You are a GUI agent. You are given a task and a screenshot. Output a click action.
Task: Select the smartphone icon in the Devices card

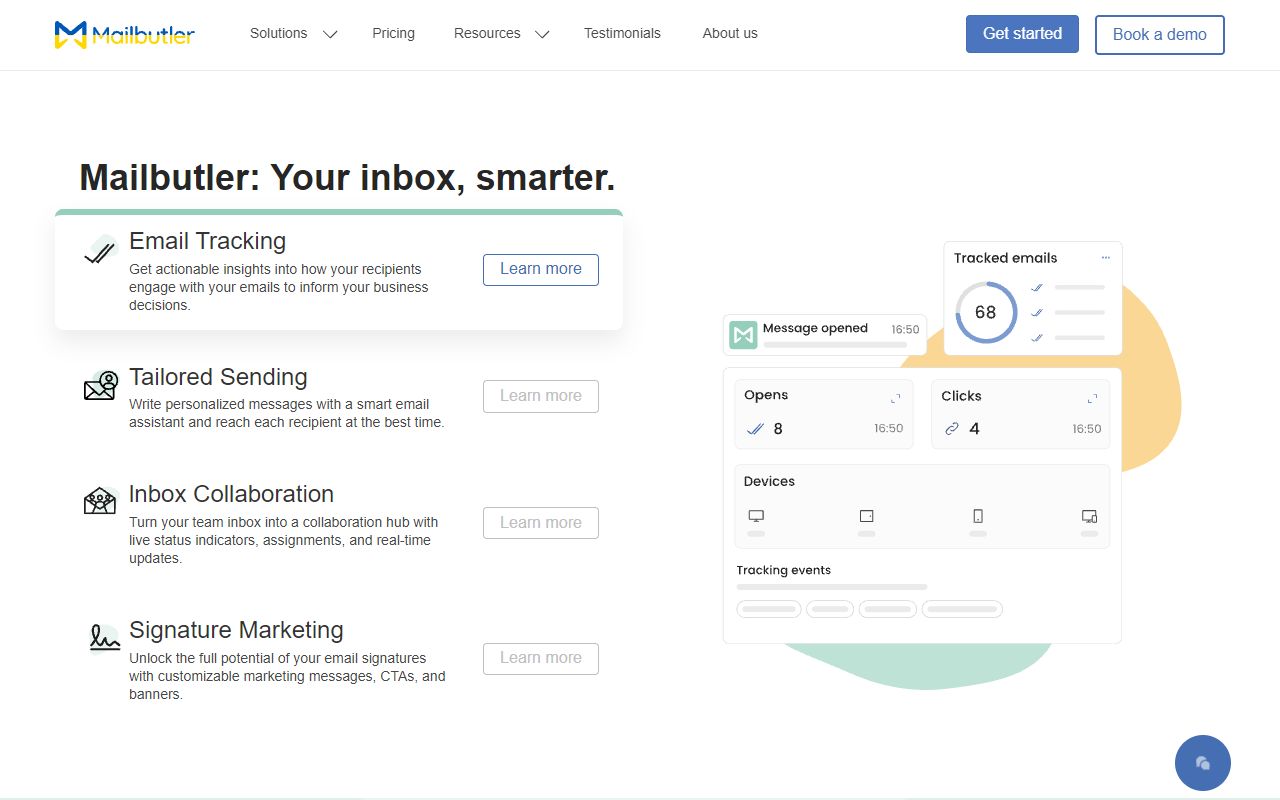click(977, 516)
